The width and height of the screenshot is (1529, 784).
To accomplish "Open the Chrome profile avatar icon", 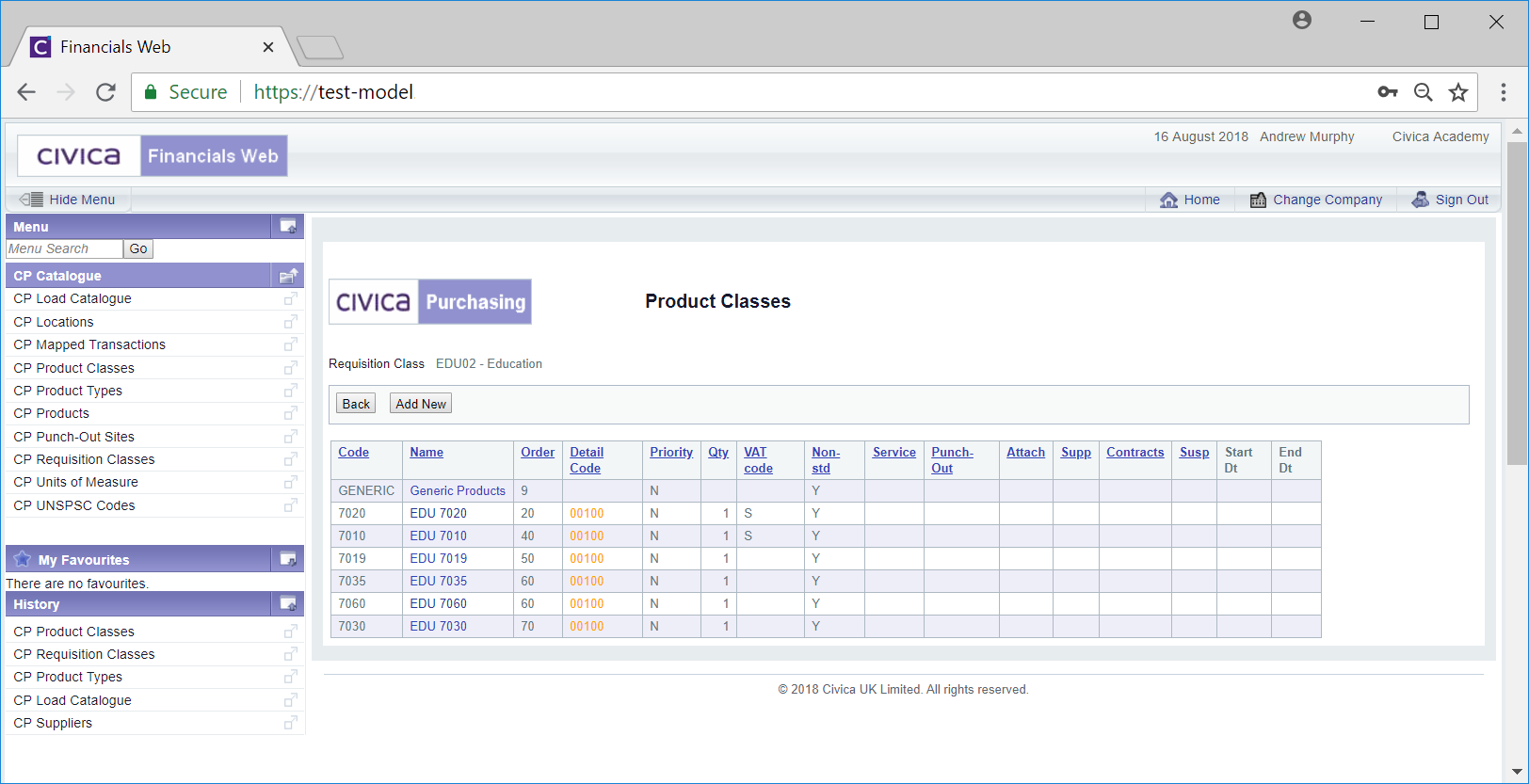I will pos(1302,20).
